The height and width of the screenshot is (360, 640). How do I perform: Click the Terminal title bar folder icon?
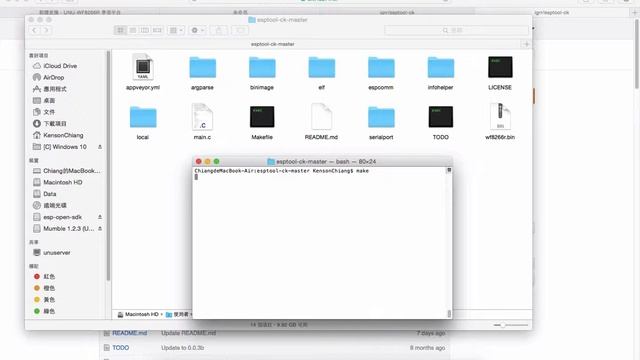click(x=271, y=162)
